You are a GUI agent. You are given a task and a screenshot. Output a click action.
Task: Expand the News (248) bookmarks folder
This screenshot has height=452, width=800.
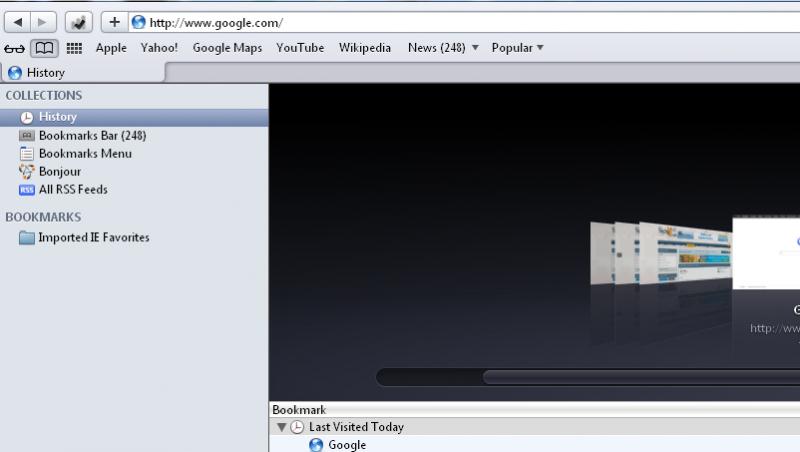coord(443,48)
